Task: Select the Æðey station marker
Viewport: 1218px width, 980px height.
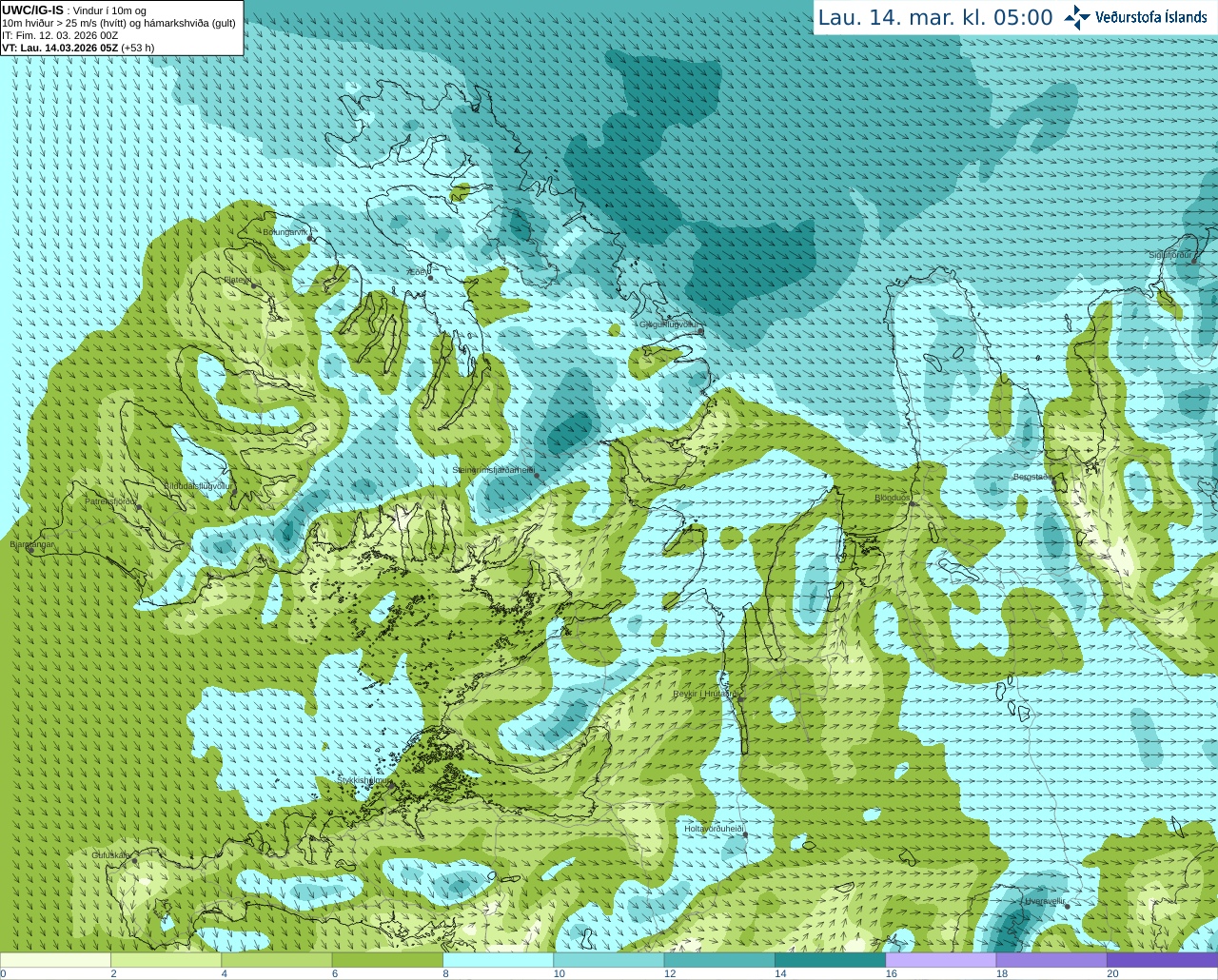Action: click(x=431, y=278)
